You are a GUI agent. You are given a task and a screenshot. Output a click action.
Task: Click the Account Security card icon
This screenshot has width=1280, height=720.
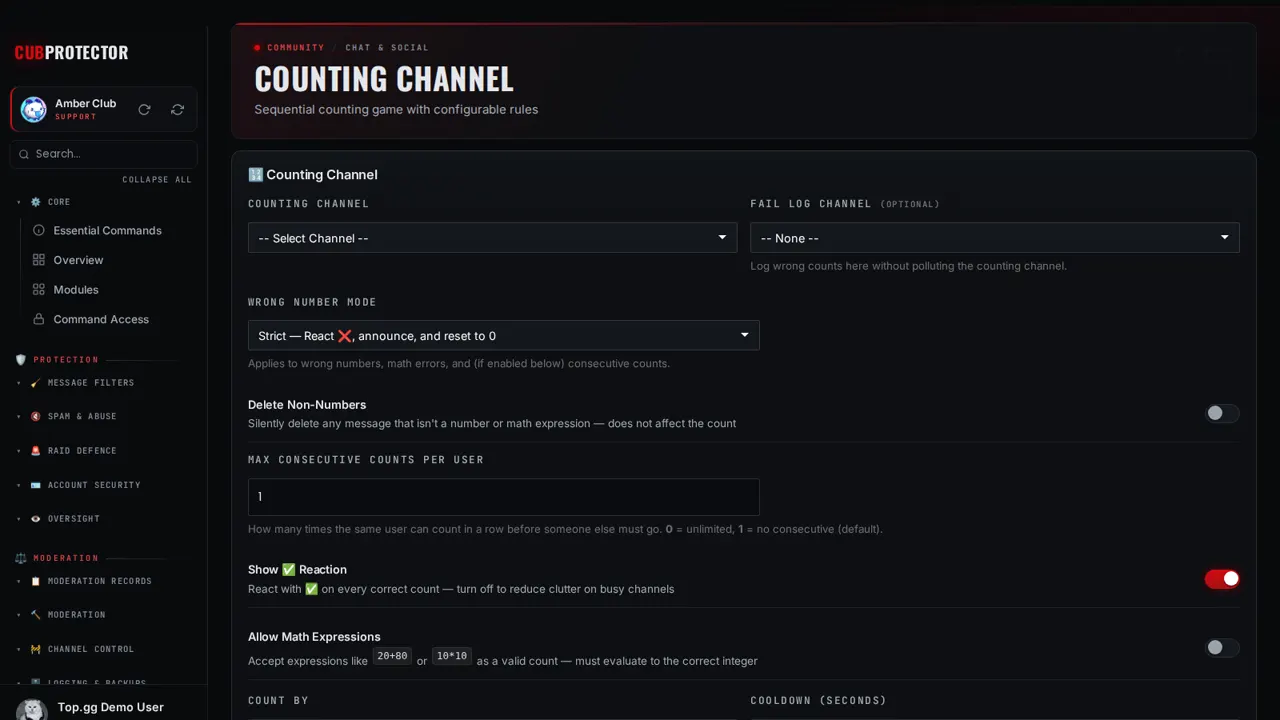pyautogui.click(x=36, y=485)
